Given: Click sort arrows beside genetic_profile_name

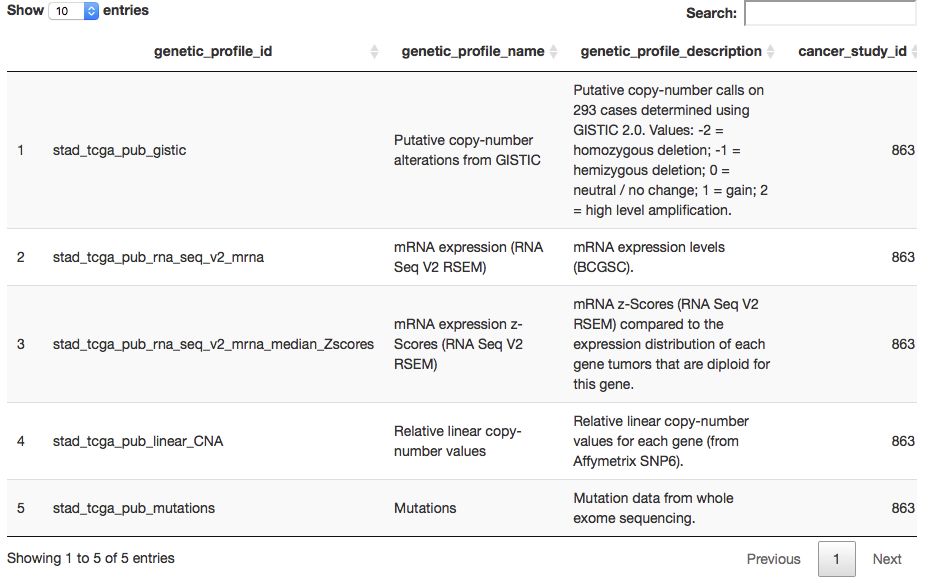Looking at the screenshot, I should (553, 52).
